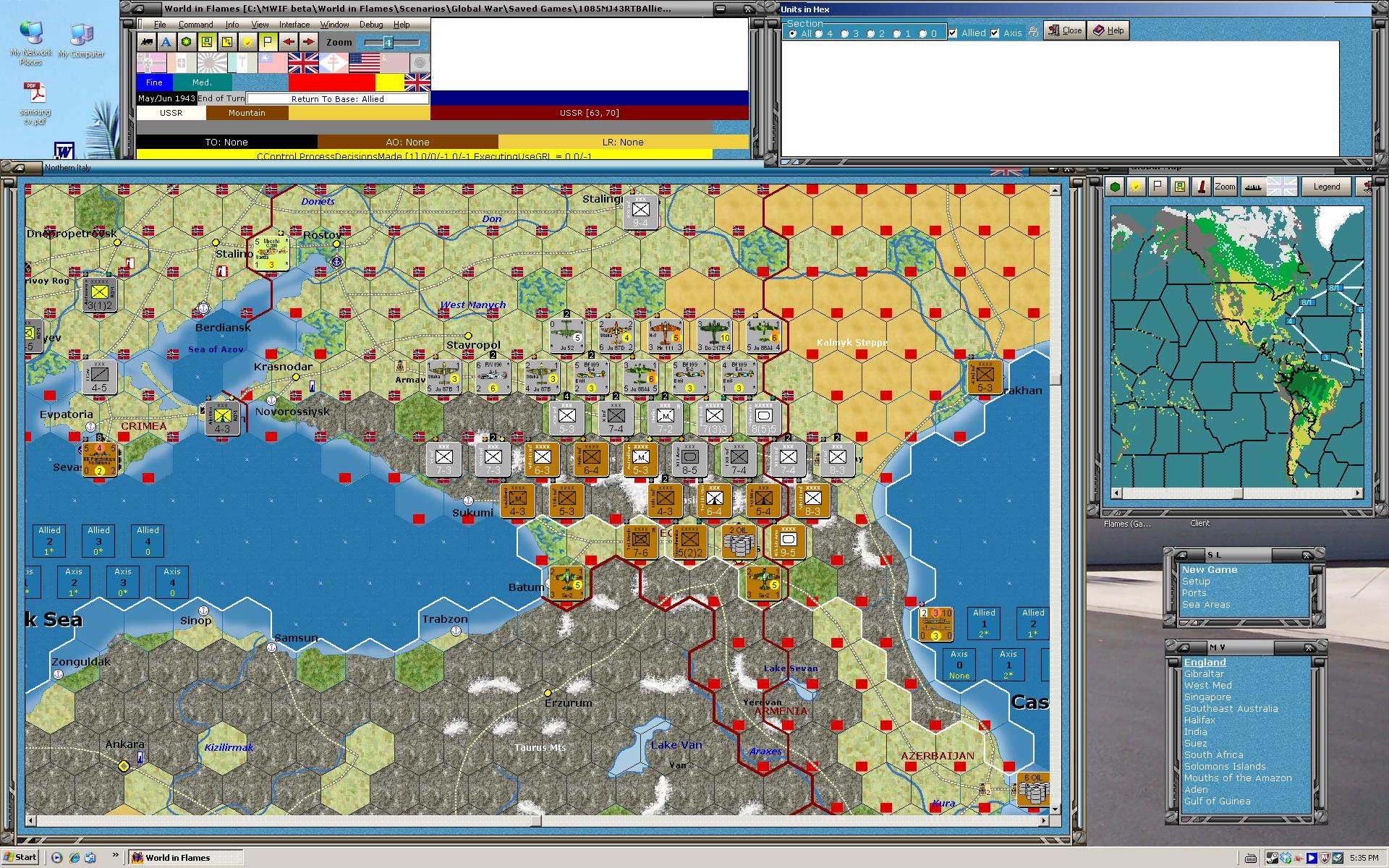Select section 4 radio button
Image resolution: width=1389 pixels, height=868 pixels.
tap(818, 33)
